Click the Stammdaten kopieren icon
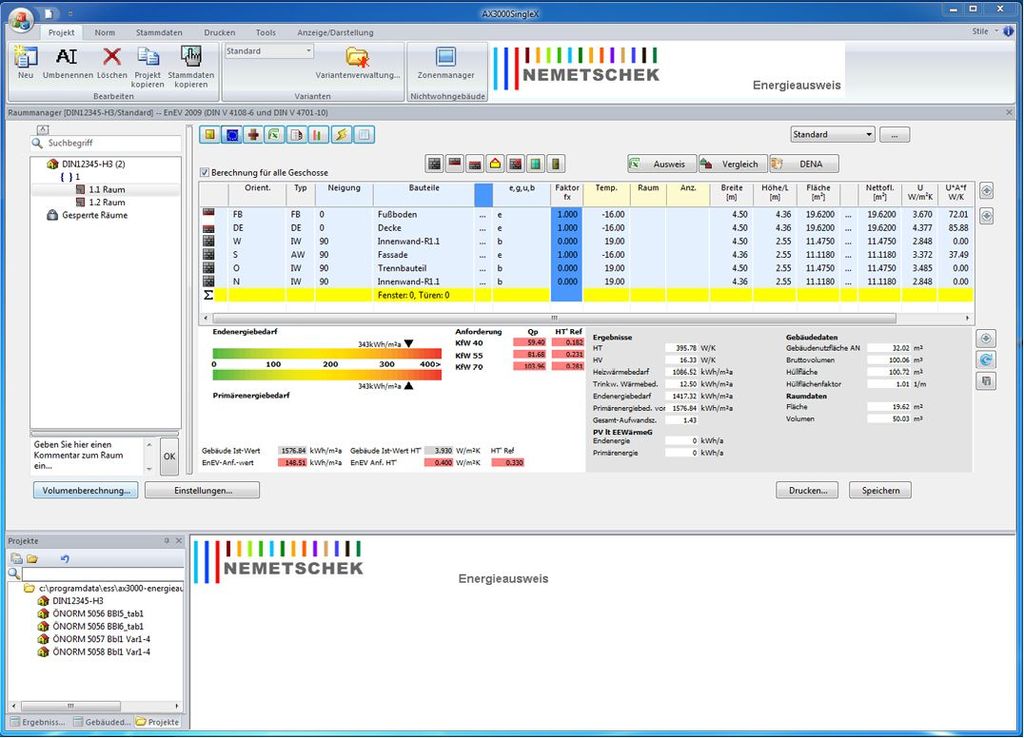The height and width of the screenshot is (738, 1024). (191, 57)
